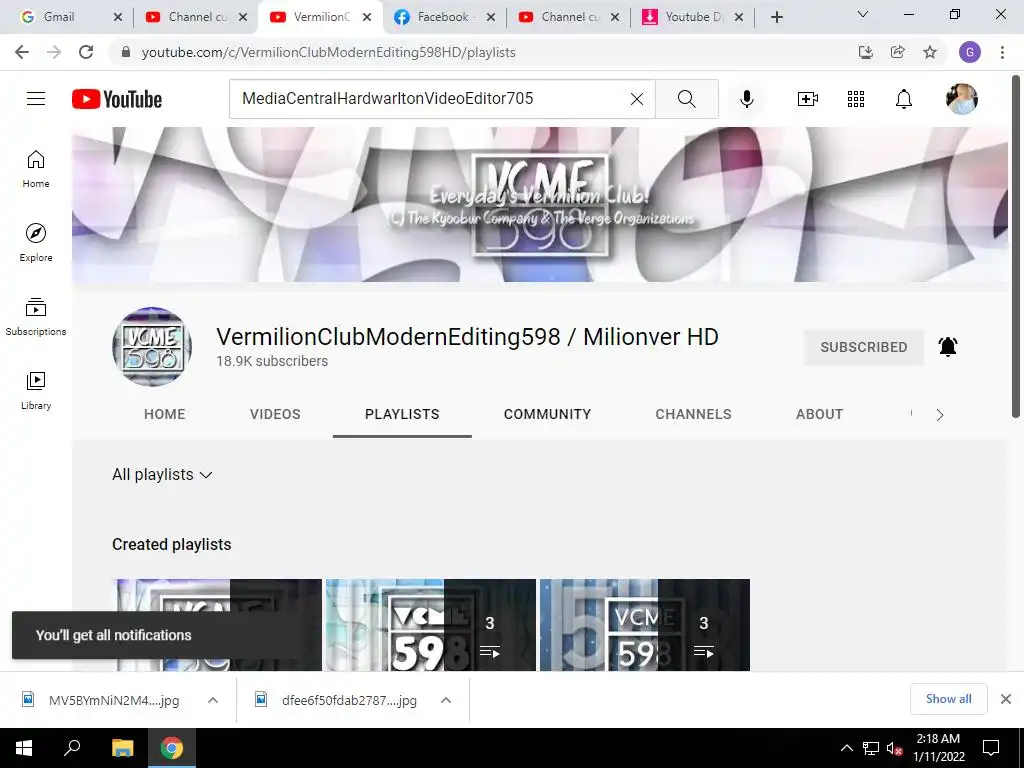Open the tab search dropdown arrow
Screen dimensions: 1024x768
point(862,14)
